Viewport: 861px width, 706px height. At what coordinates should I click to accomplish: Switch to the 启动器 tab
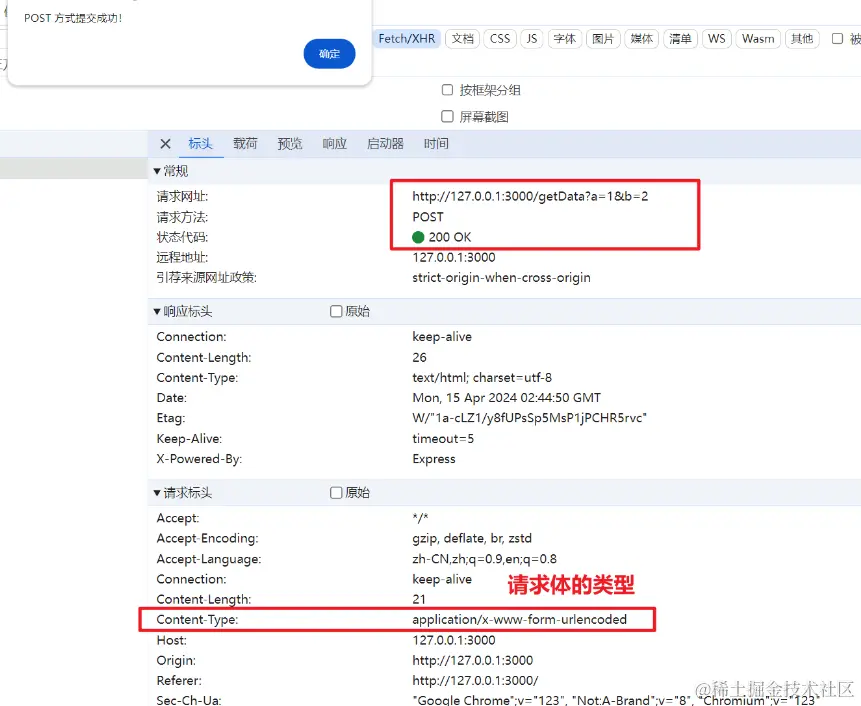coord(385,144)
